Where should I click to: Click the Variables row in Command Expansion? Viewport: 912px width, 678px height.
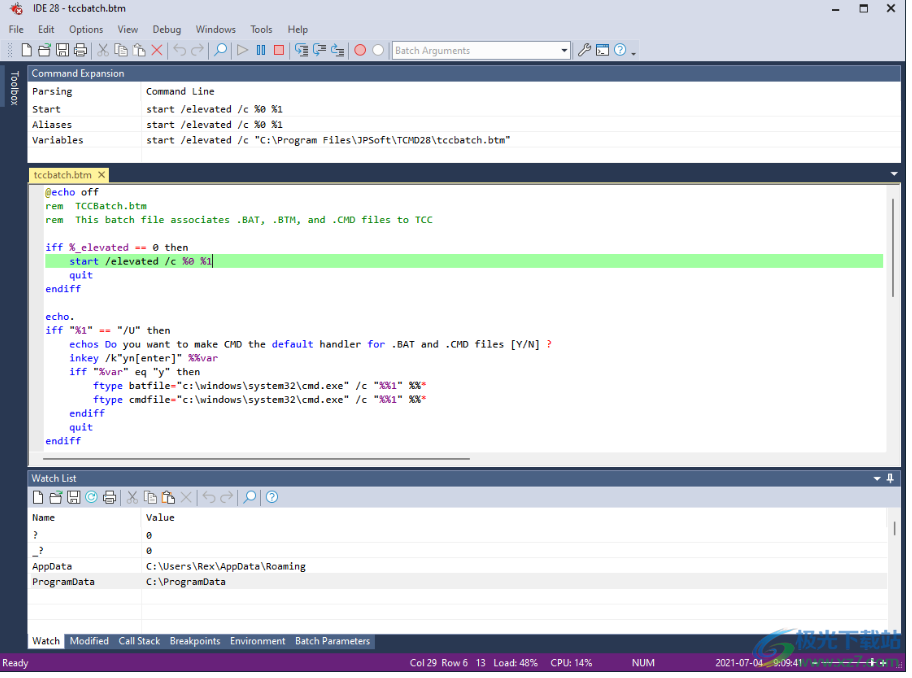(x=464, y=141)
